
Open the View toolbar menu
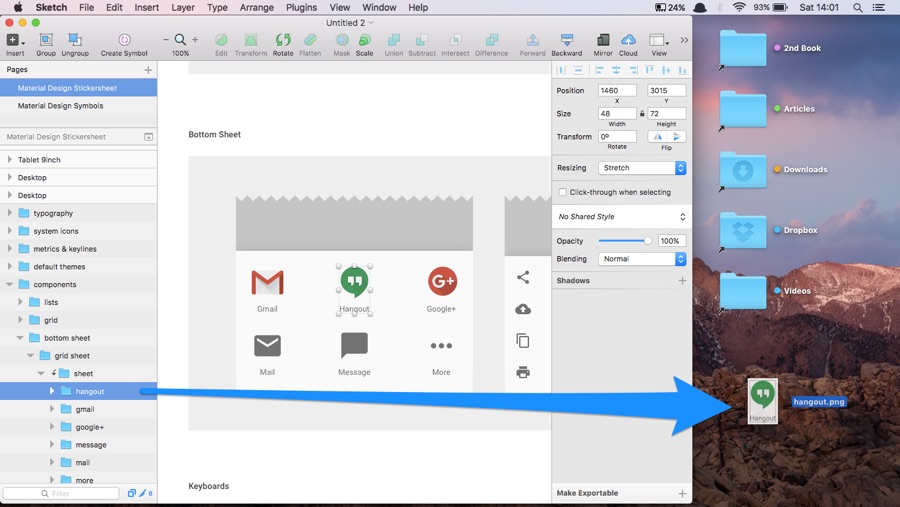(x=659, y=44)
